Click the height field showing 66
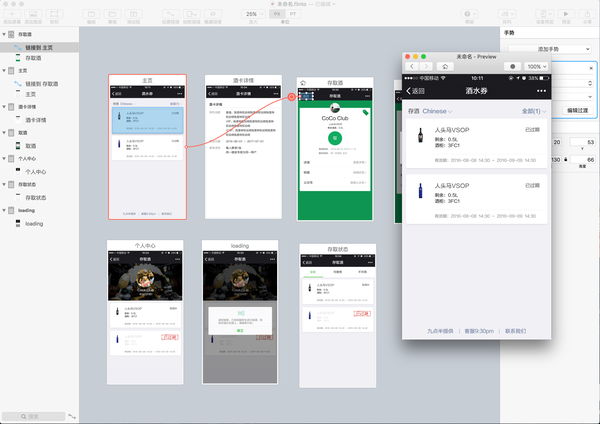This screenshot has height=424, width=600. click(583, 160)
